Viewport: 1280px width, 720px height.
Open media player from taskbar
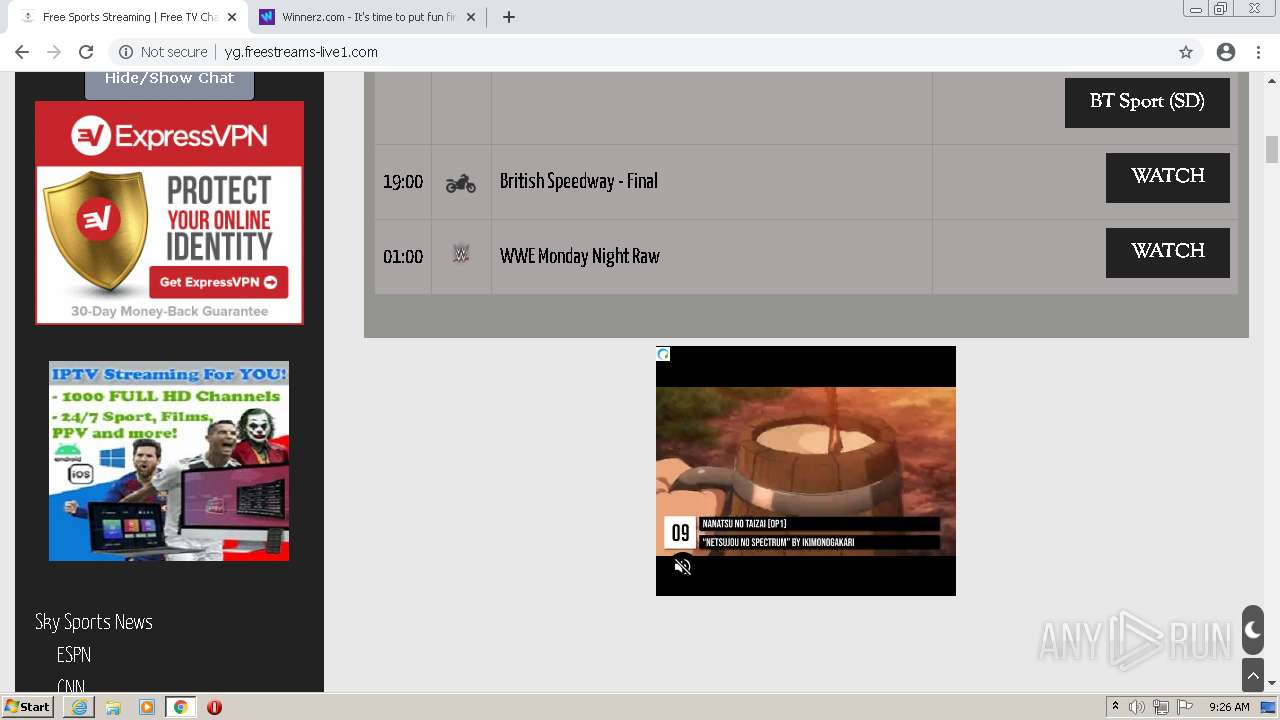click(147, 707)
